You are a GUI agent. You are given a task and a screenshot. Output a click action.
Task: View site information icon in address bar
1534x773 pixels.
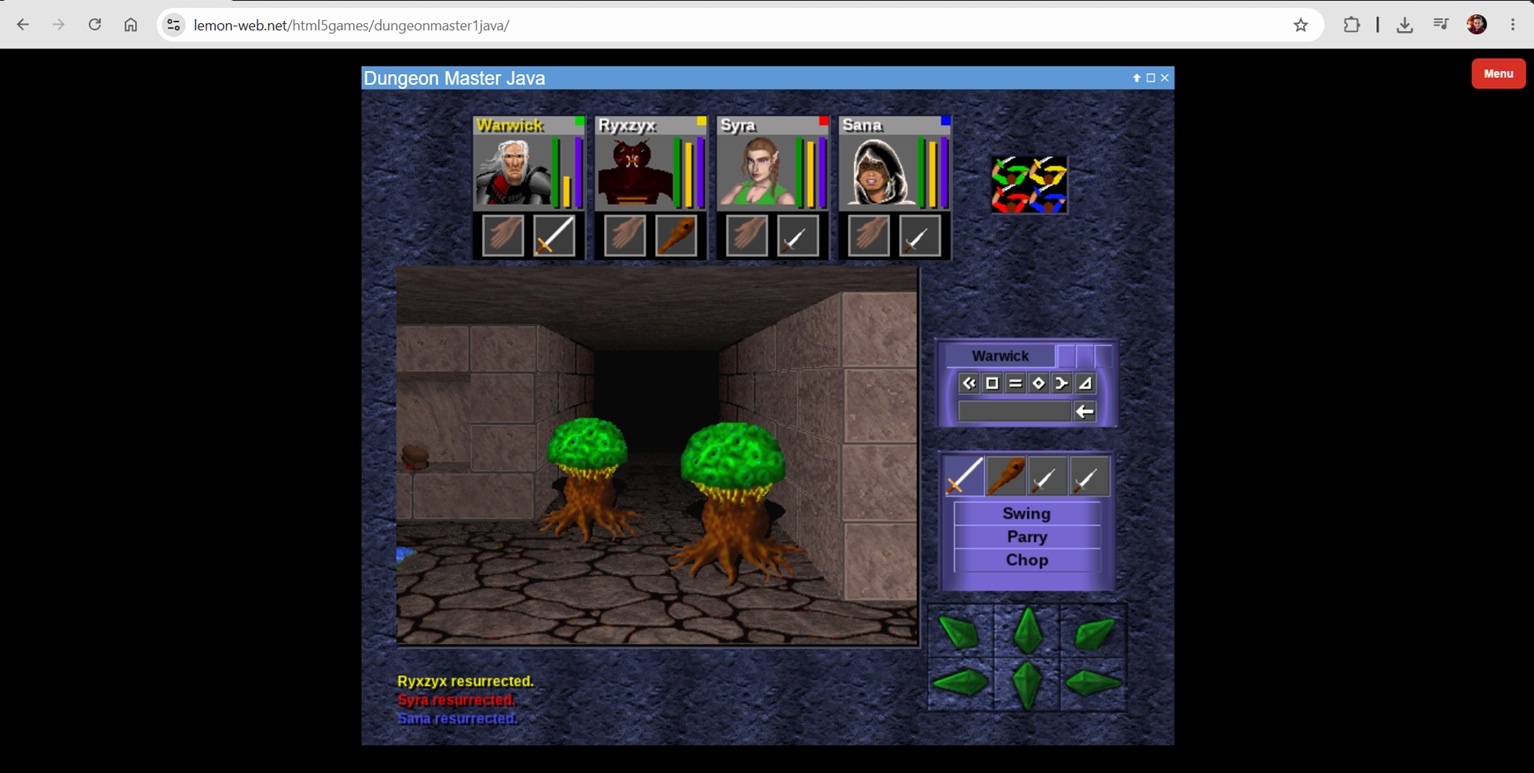coord(174,25)
